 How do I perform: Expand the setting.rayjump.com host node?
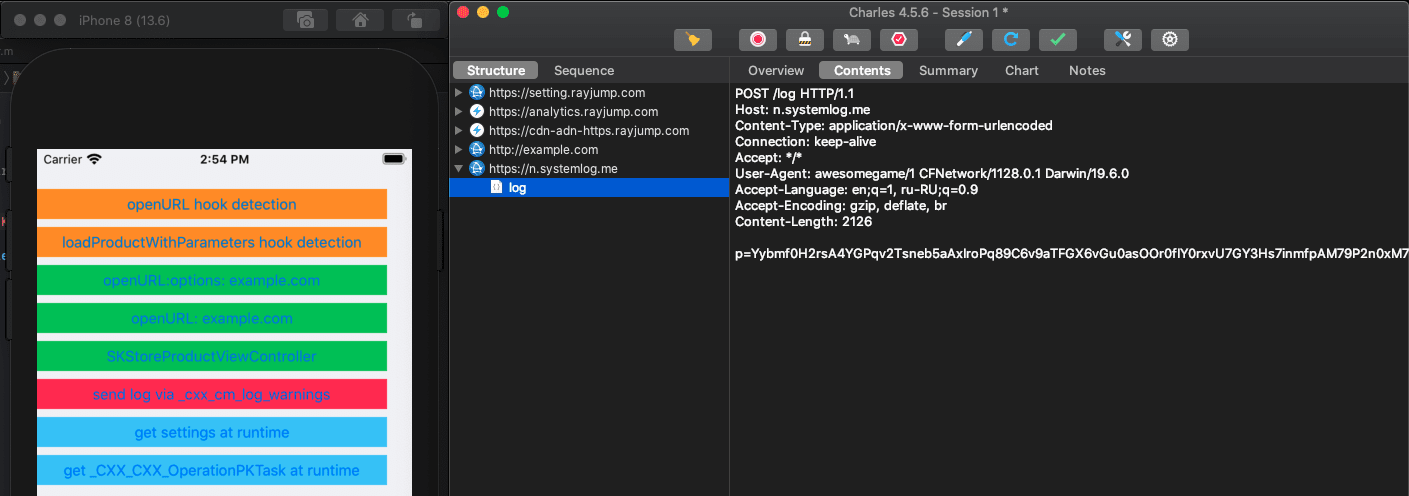tap(459, 92)
